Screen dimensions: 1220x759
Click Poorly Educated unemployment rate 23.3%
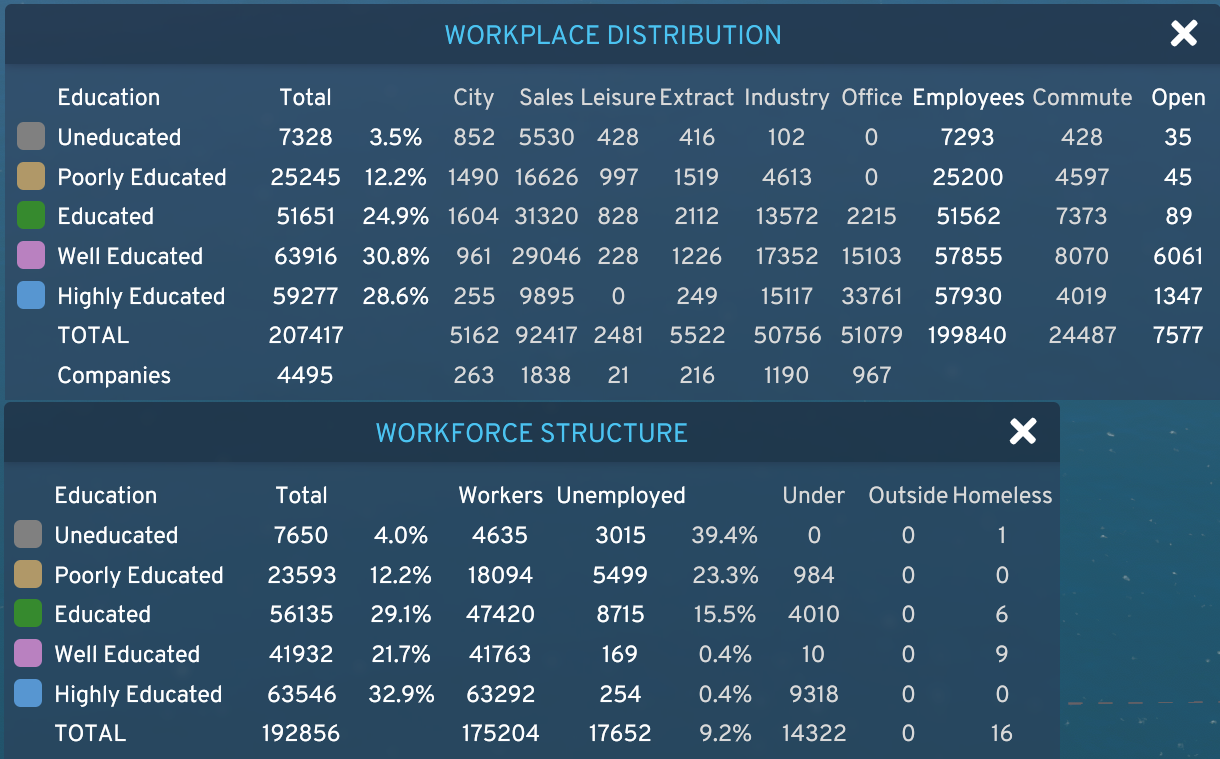click(725, 575)
